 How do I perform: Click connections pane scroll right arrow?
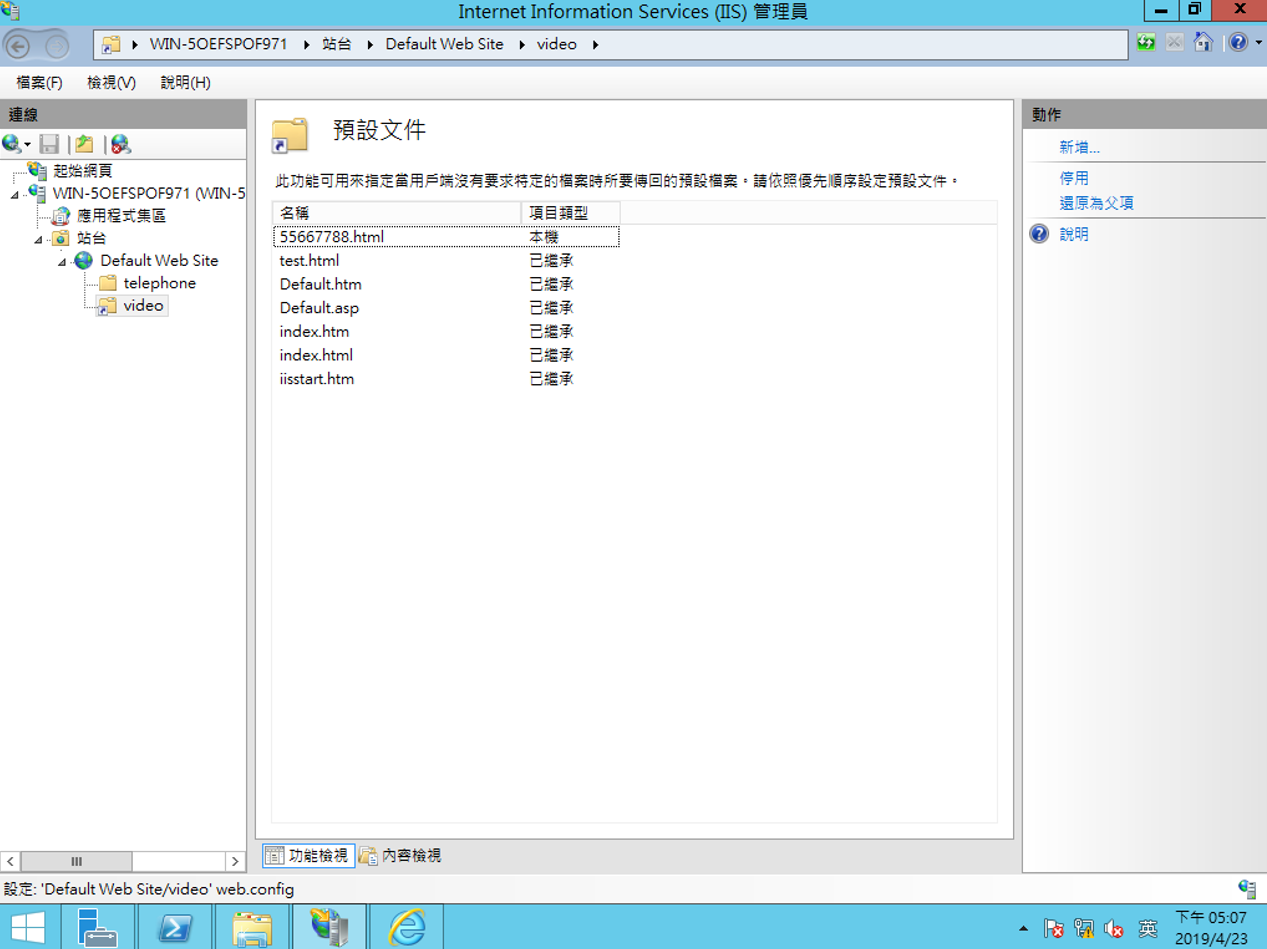pos(235,861)
